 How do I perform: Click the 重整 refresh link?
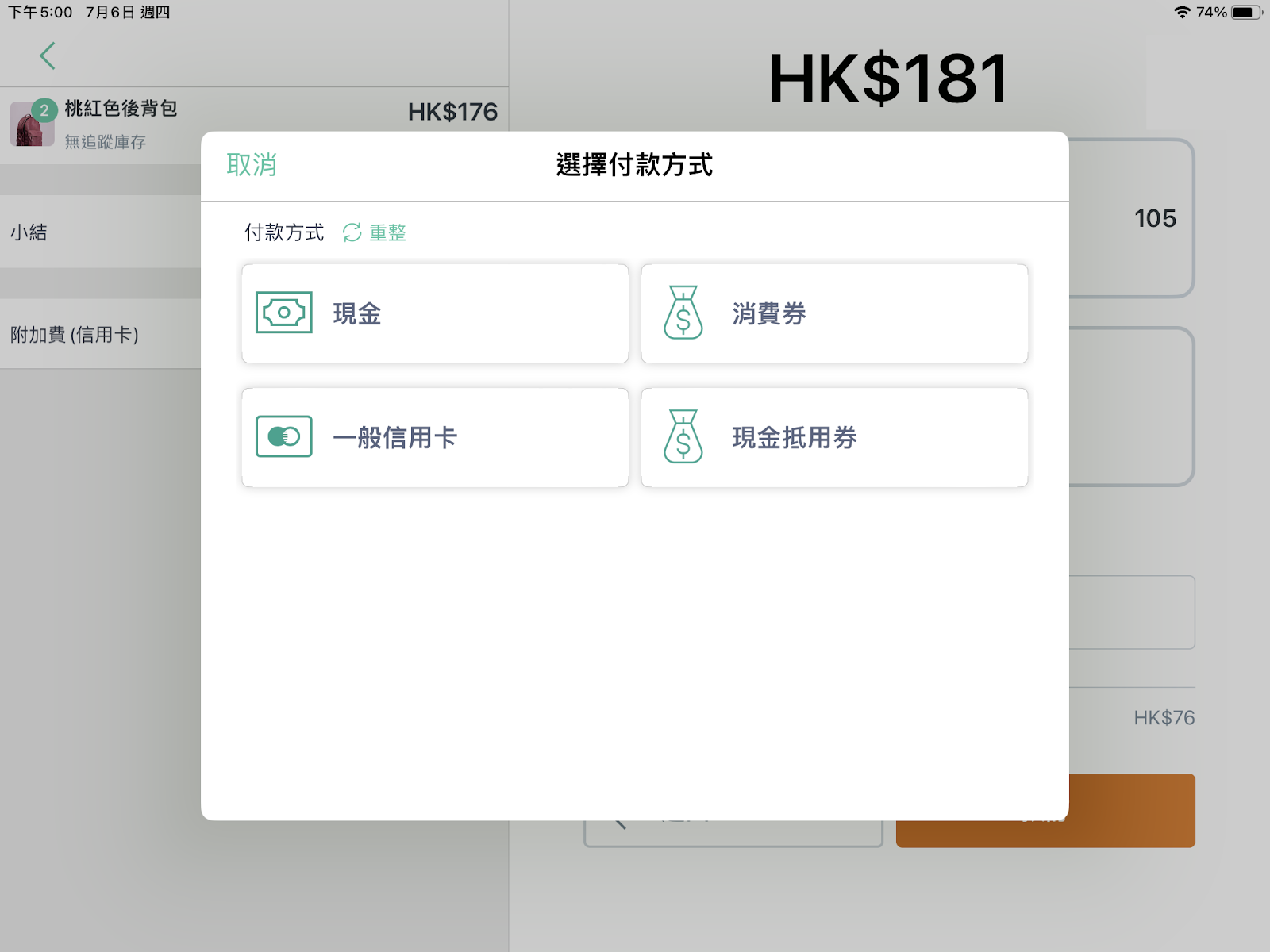[x=387, y=232]
